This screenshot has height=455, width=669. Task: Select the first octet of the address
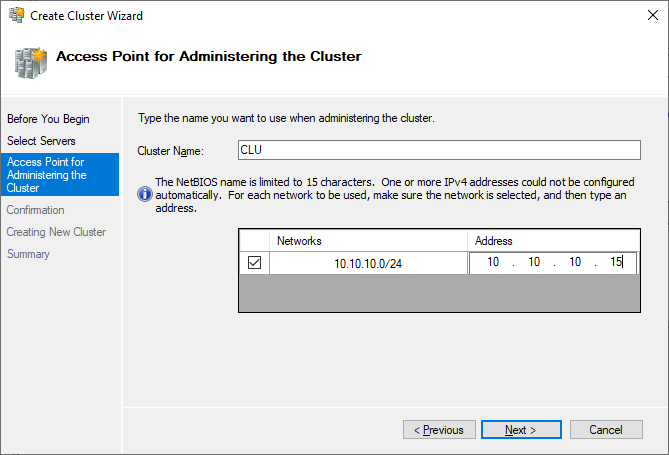(x=493, y=262)
